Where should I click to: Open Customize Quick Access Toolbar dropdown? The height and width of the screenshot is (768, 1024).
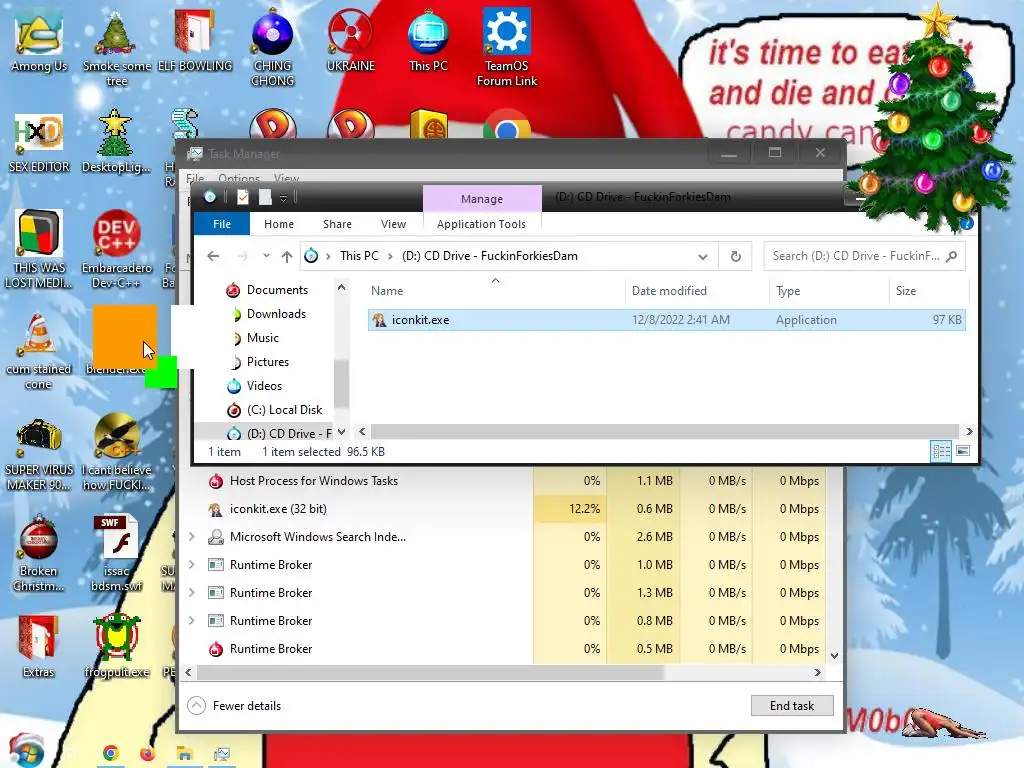283,198
